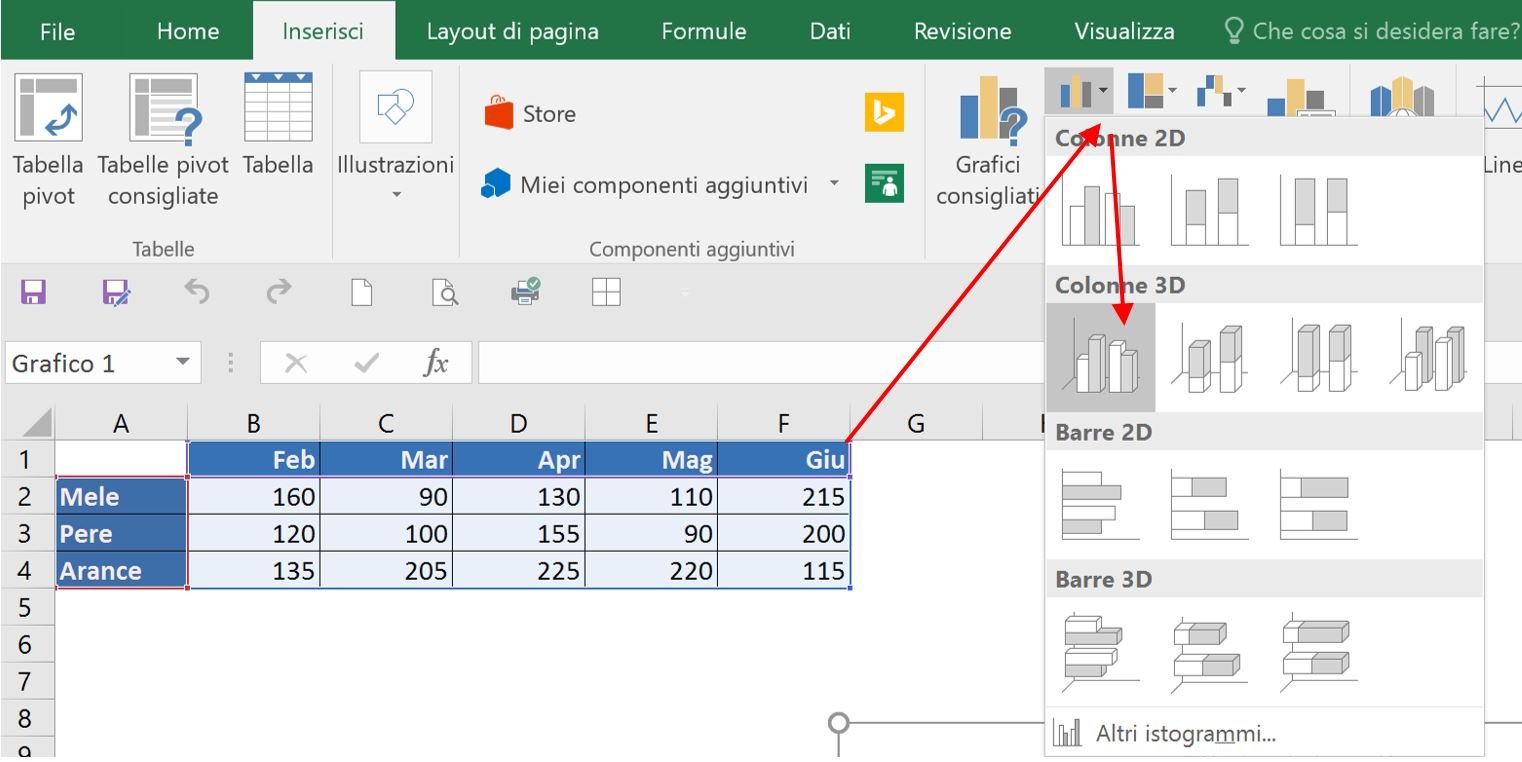Image resolution: width=1522 pixels, height=762 pixels.
Task: Click the formula confirm checkmark
Action: (367, 363)
